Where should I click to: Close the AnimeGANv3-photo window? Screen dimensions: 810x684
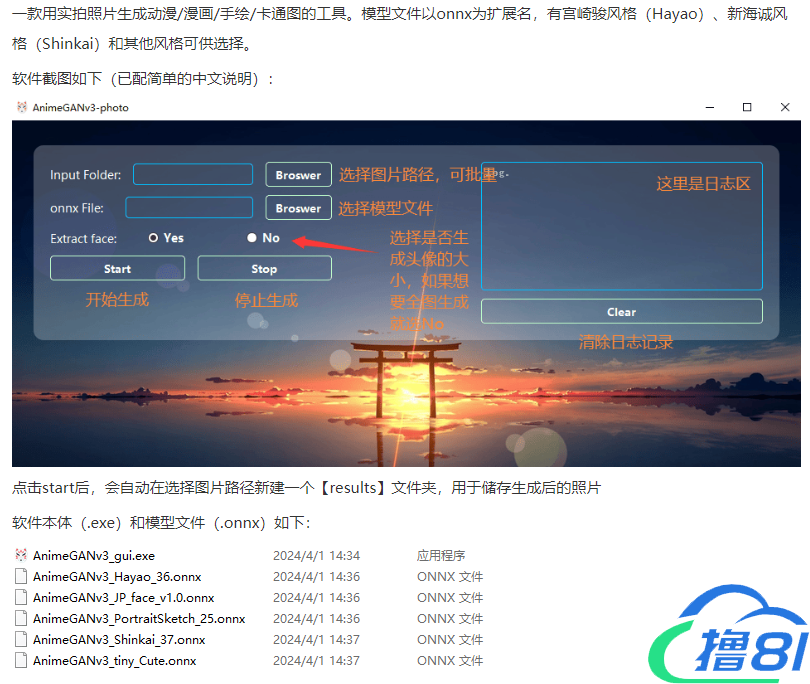pyautogui.click(x=784, y=107)
